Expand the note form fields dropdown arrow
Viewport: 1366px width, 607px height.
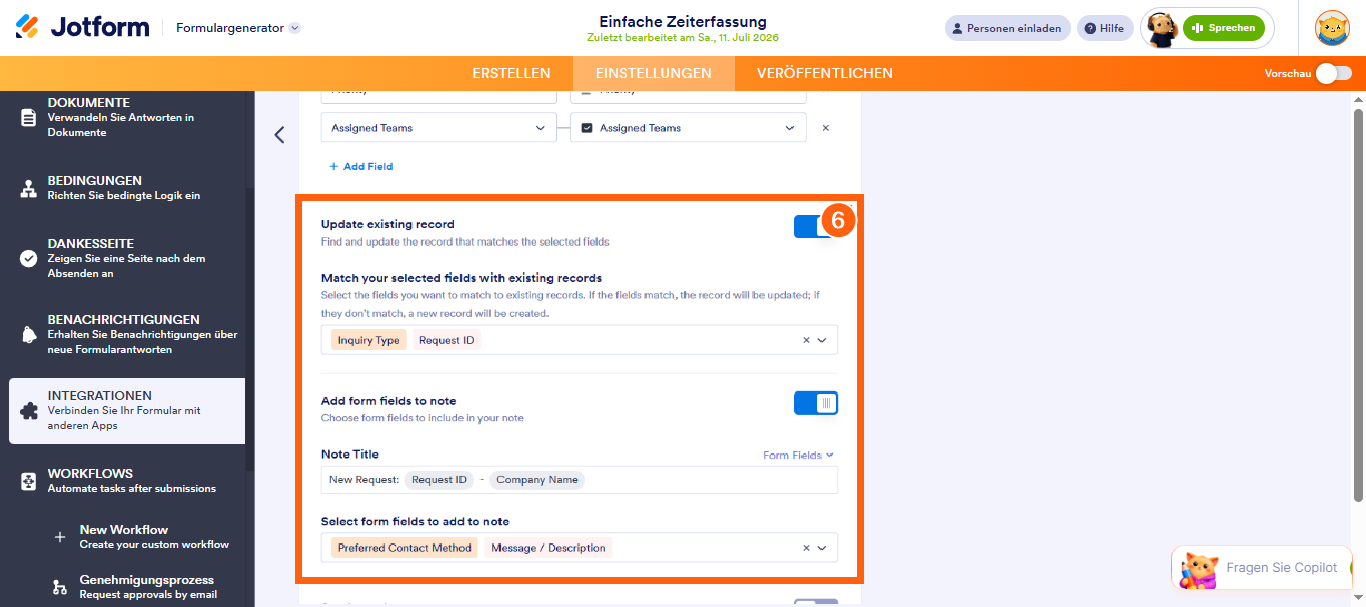coord(822,548)
